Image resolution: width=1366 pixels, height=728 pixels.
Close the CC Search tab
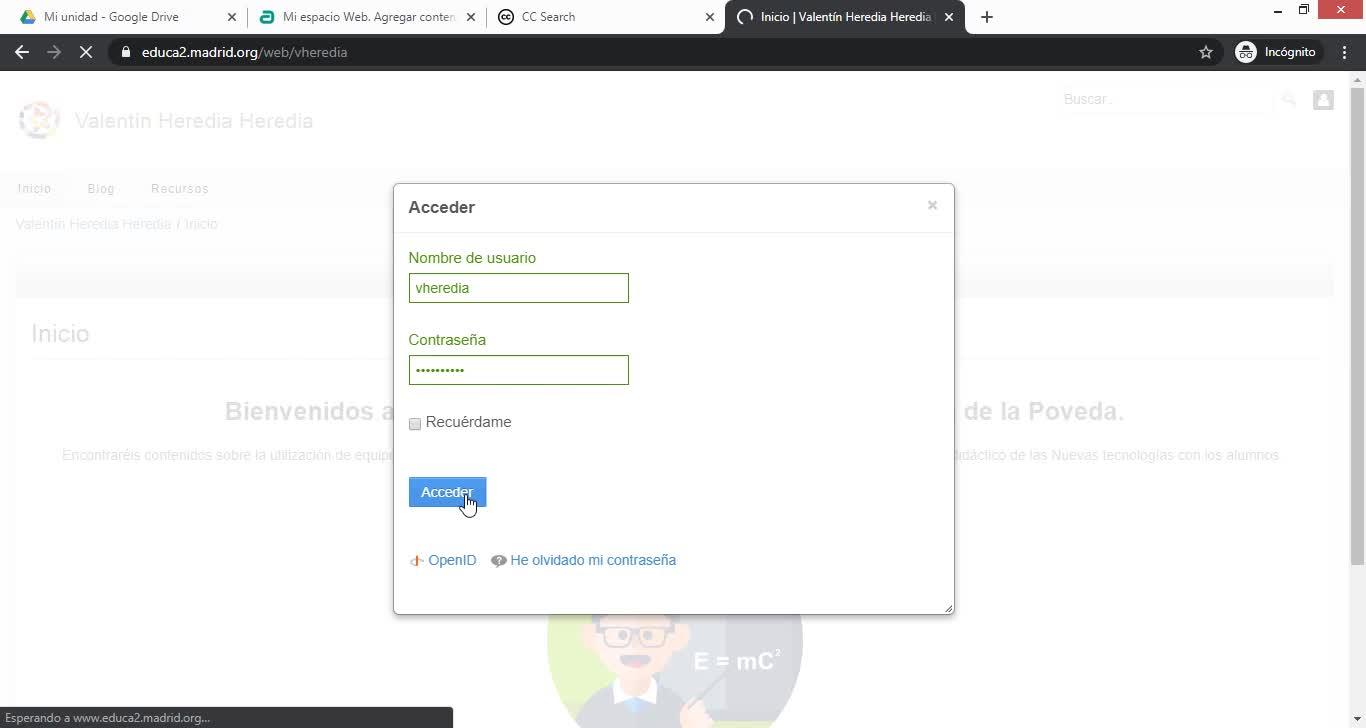pos(710,17)
